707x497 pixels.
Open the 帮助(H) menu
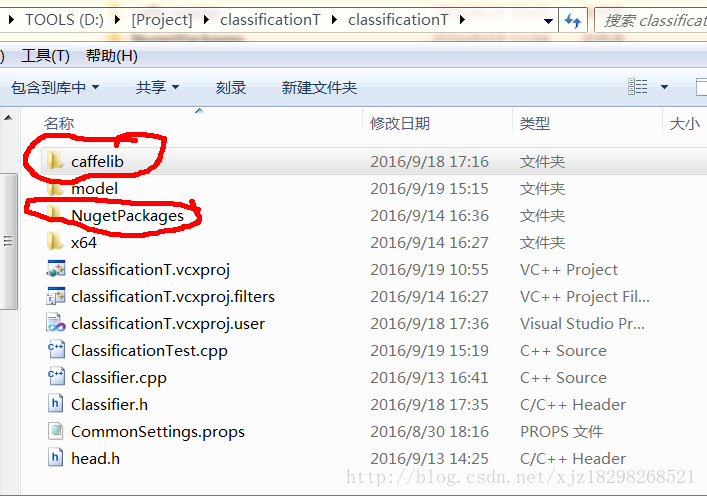coord(111,56)
